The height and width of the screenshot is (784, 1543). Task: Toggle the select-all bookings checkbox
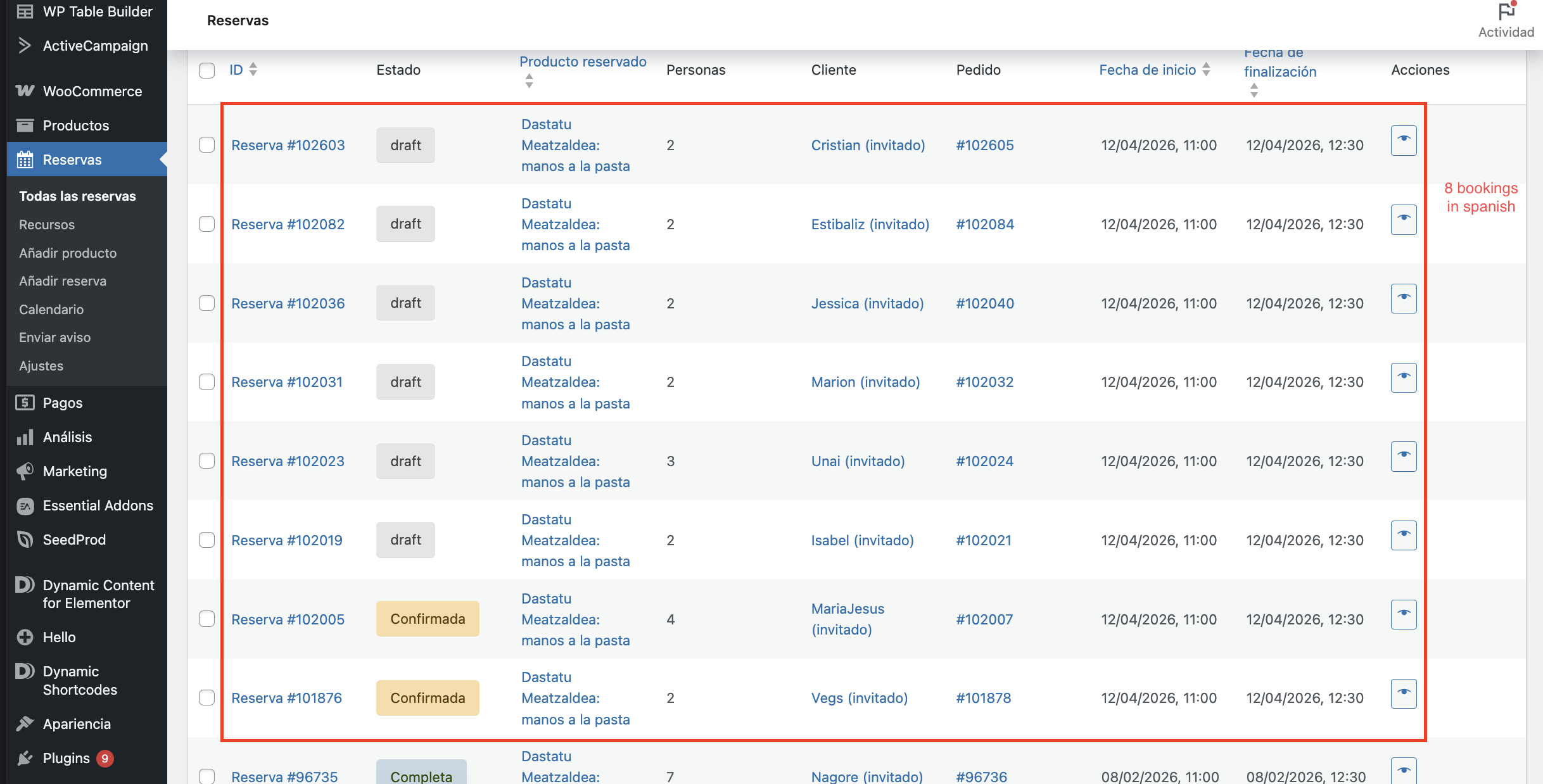pyautogui.click(x=206, y=70)
